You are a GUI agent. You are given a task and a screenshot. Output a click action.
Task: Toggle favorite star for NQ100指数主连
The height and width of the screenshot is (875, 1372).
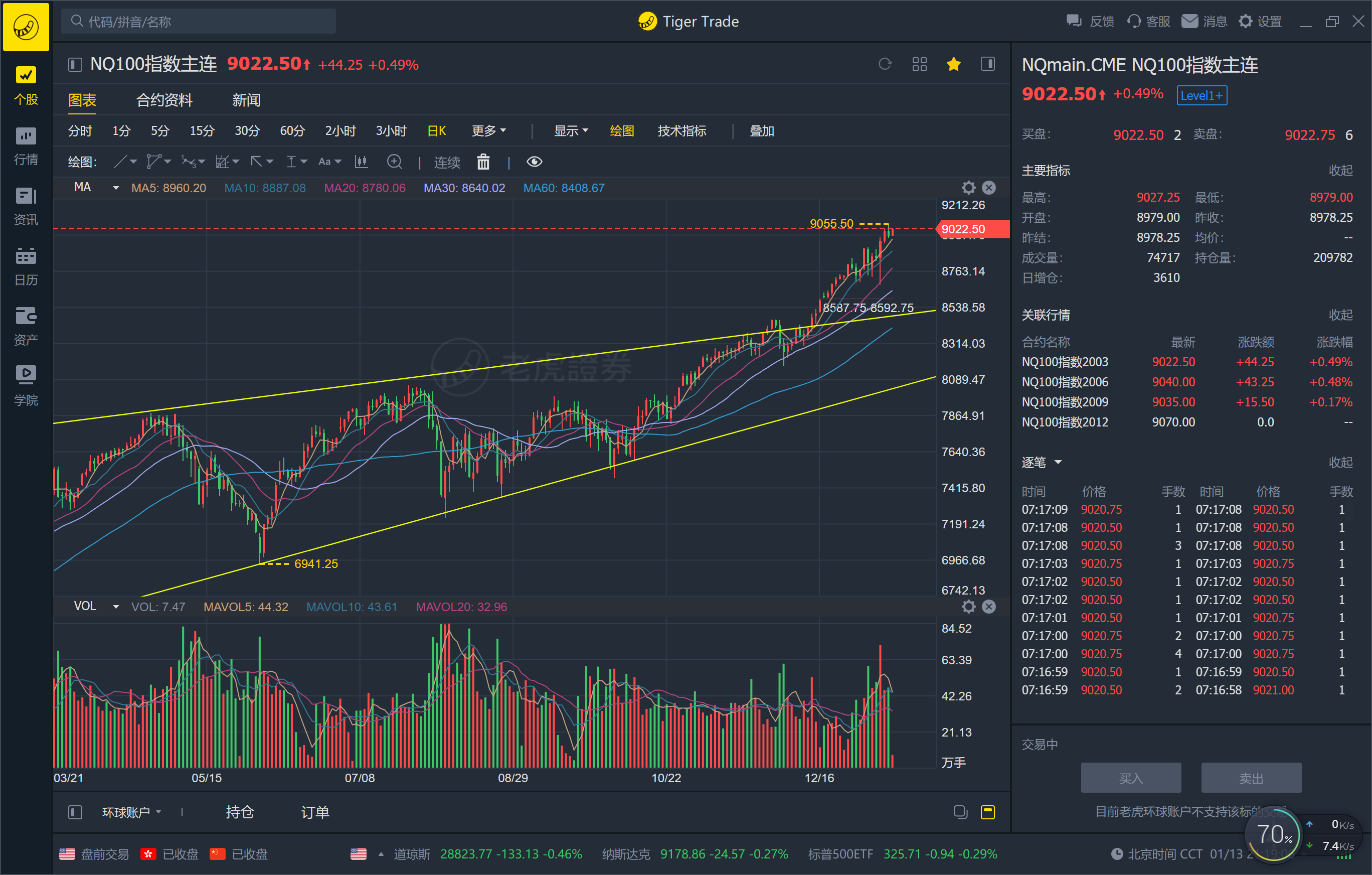pos(954,64)
